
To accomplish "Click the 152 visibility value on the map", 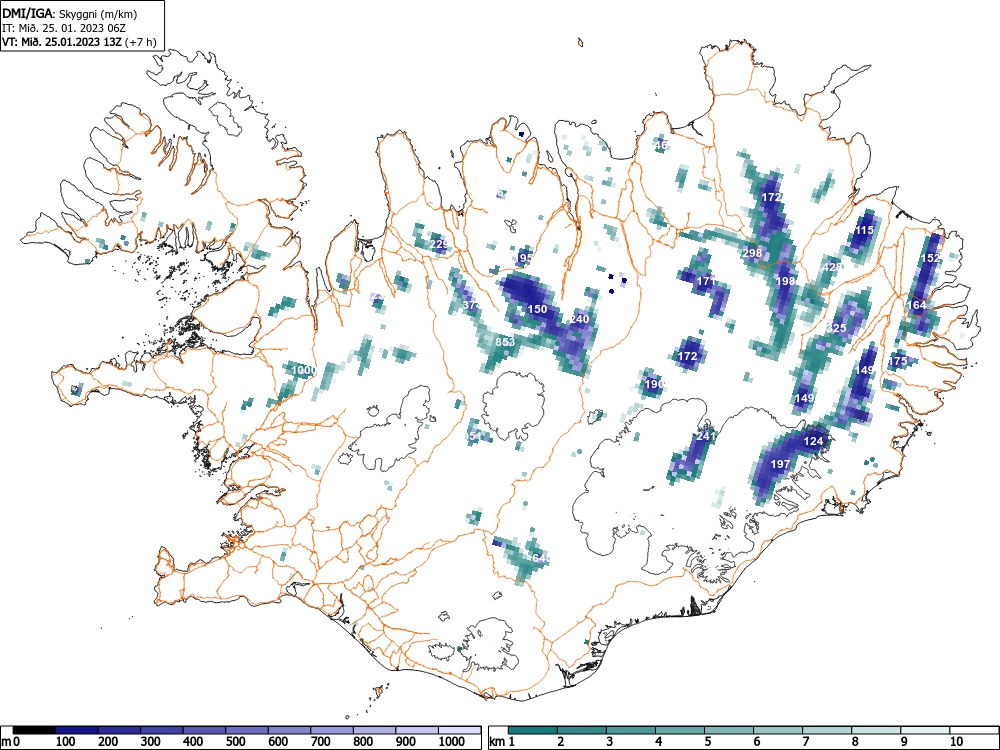I will pyautogui.click(x=930, y=258).
